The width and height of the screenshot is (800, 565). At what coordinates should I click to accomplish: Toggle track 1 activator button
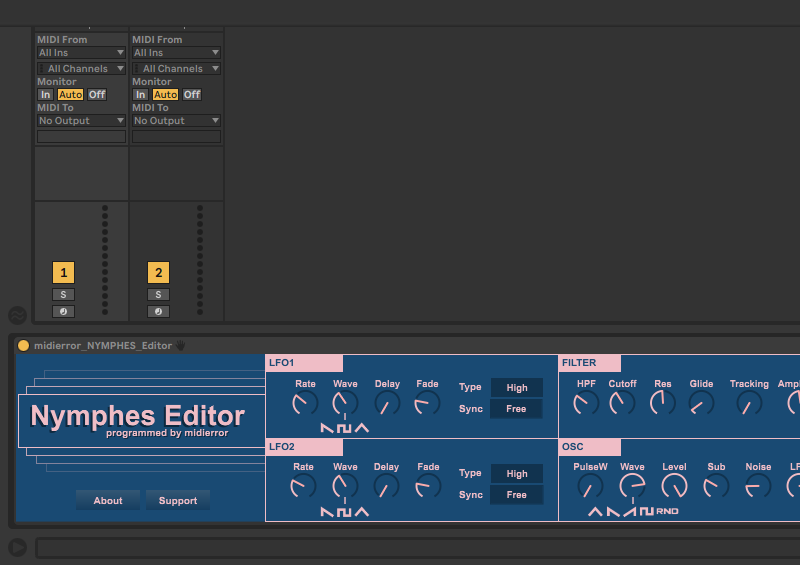pos(63,273)
